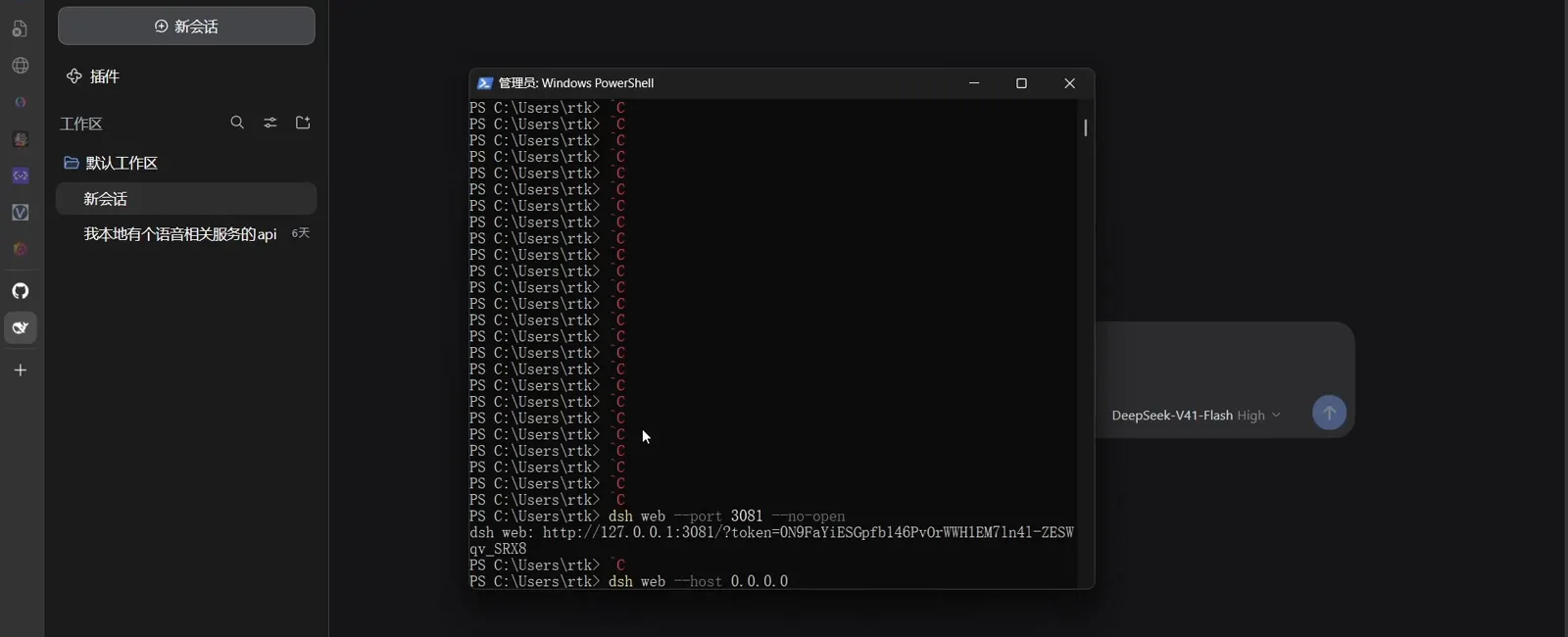This screenshot has height=637, width=1568.
Task: Open the globe icon in the sidebar
Action: tap(21, 66)
